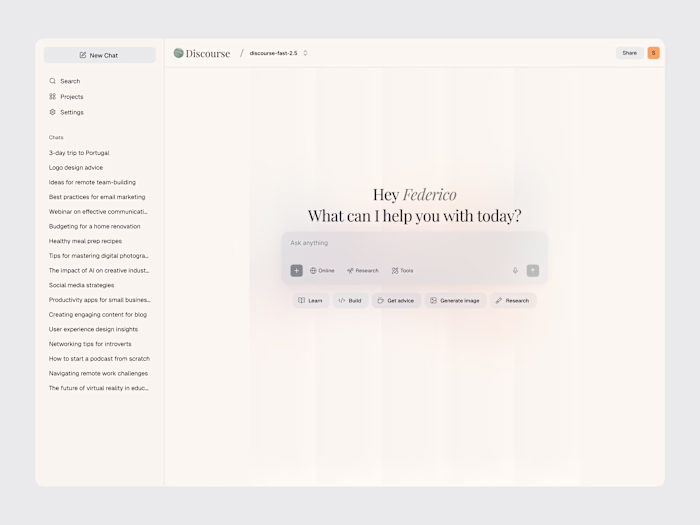Open chat 'Webinar on effective communicati...'
Image resolution: width=700 pixels, height=525 pixels.
tap(98, 212)
